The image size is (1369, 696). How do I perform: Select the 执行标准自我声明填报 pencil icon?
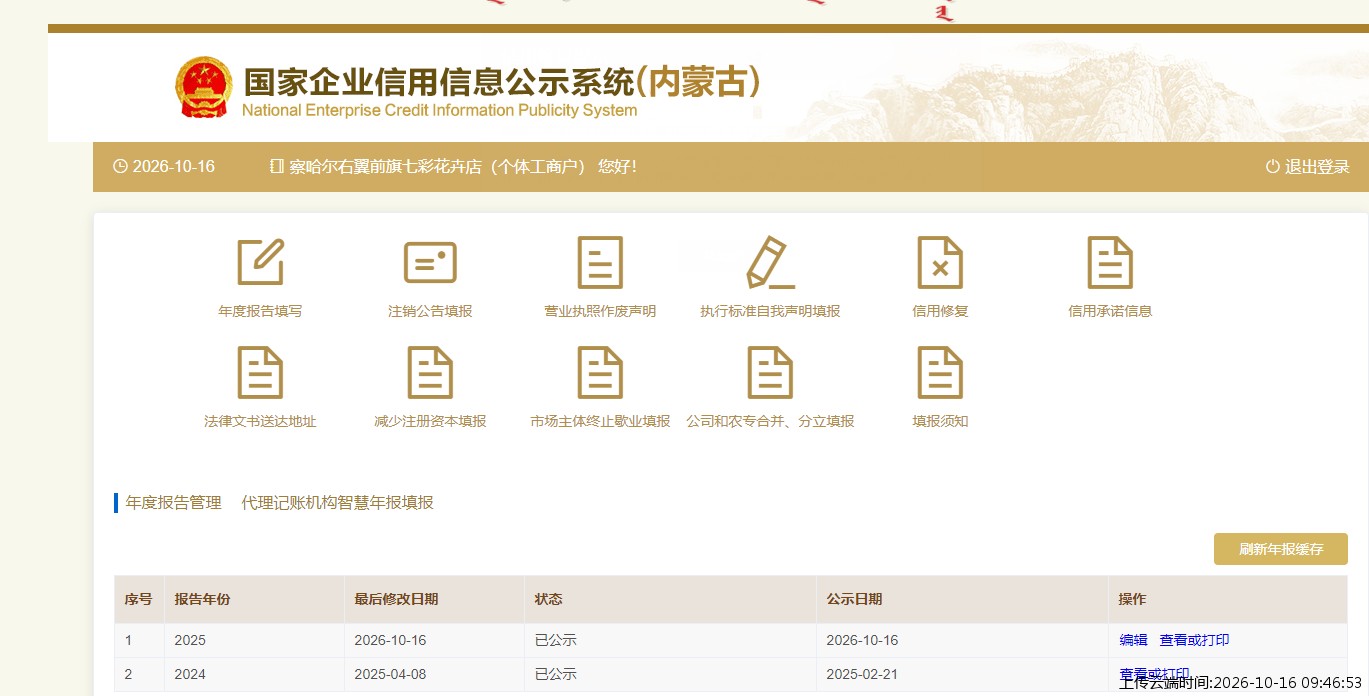pyautogui.click(x=770, y=262)
